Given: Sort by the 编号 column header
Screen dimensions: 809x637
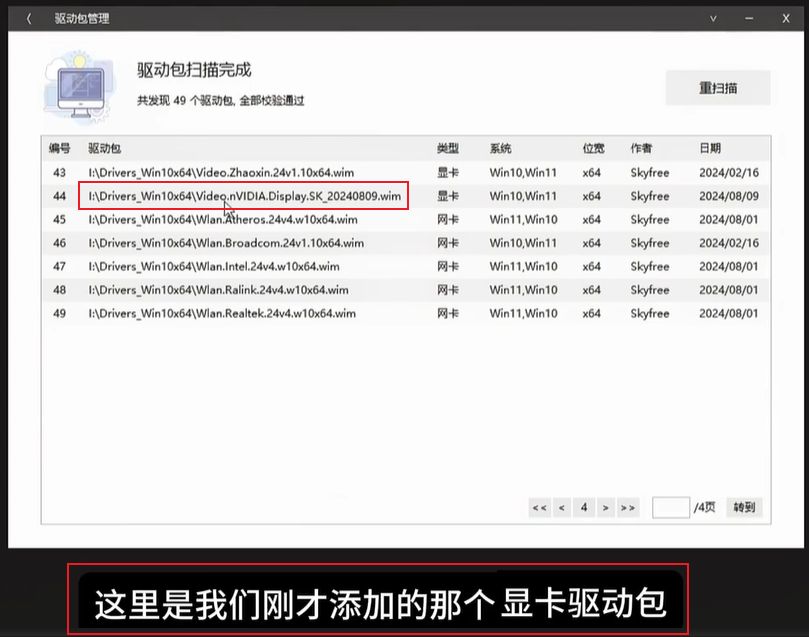Looking at the screenshot, I should pyautogui.click(x=59, y=148).
